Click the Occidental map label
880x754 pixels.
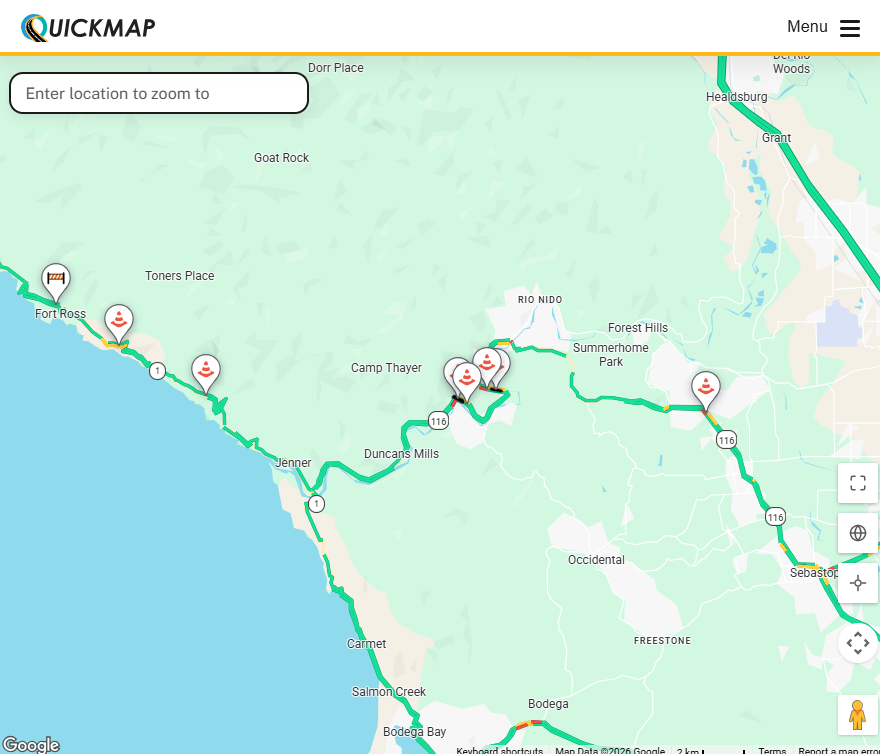[596, 560]
